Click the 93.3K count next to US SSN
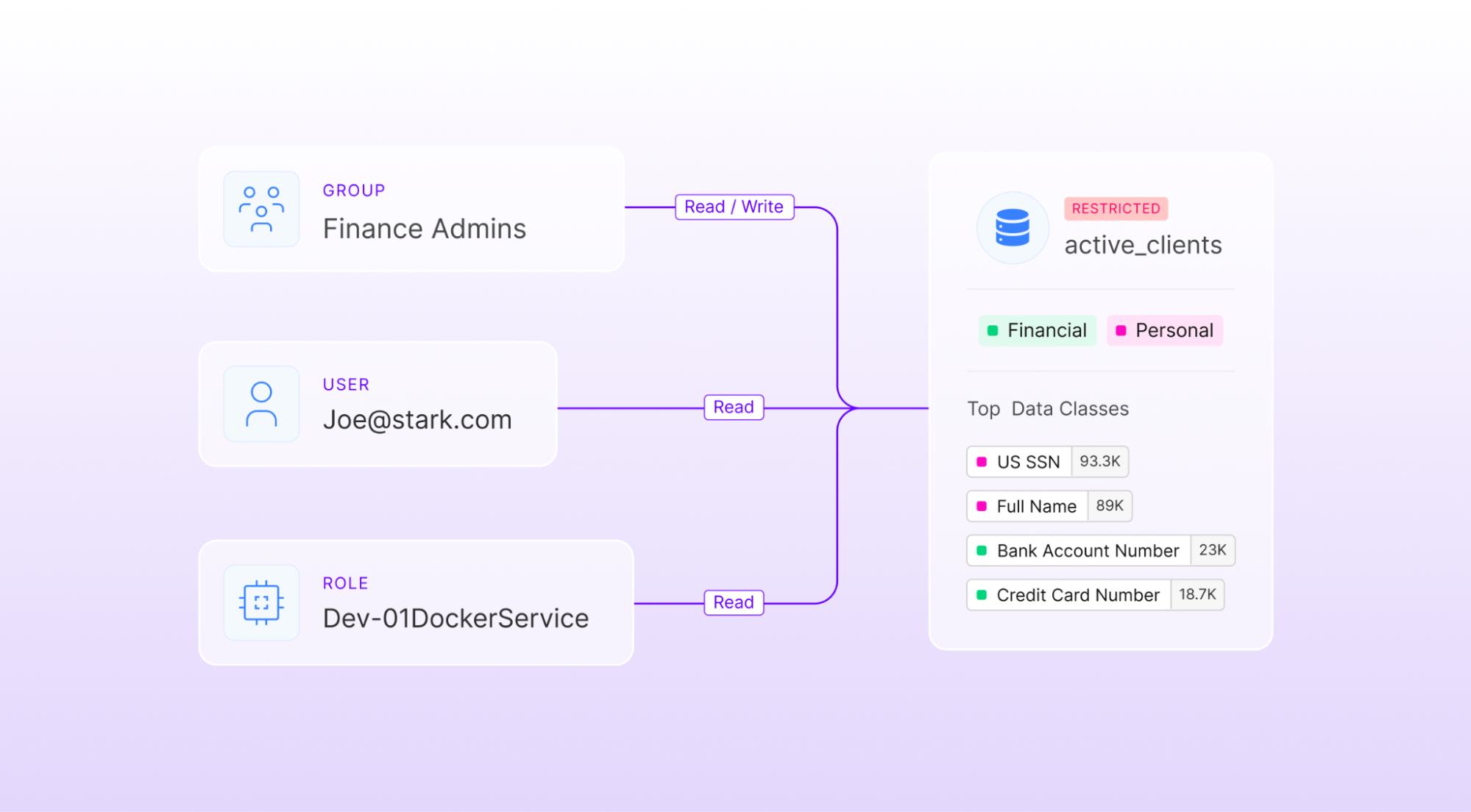 pyautogui.click(x=1099, y=461)
